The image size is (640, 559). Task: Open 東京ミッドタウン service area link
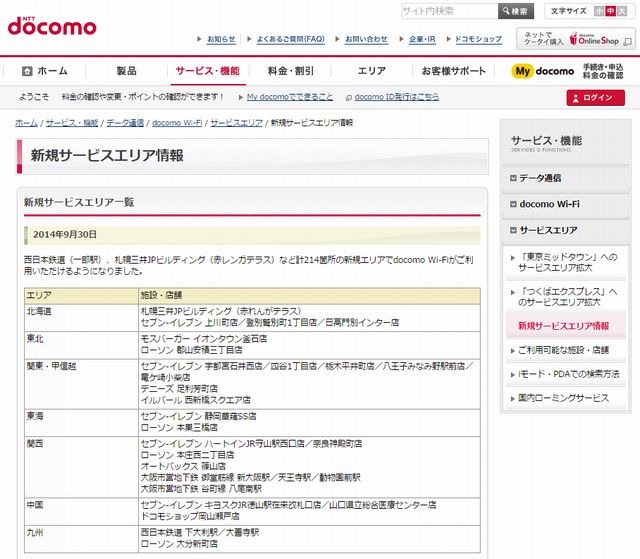pos(567,262)
